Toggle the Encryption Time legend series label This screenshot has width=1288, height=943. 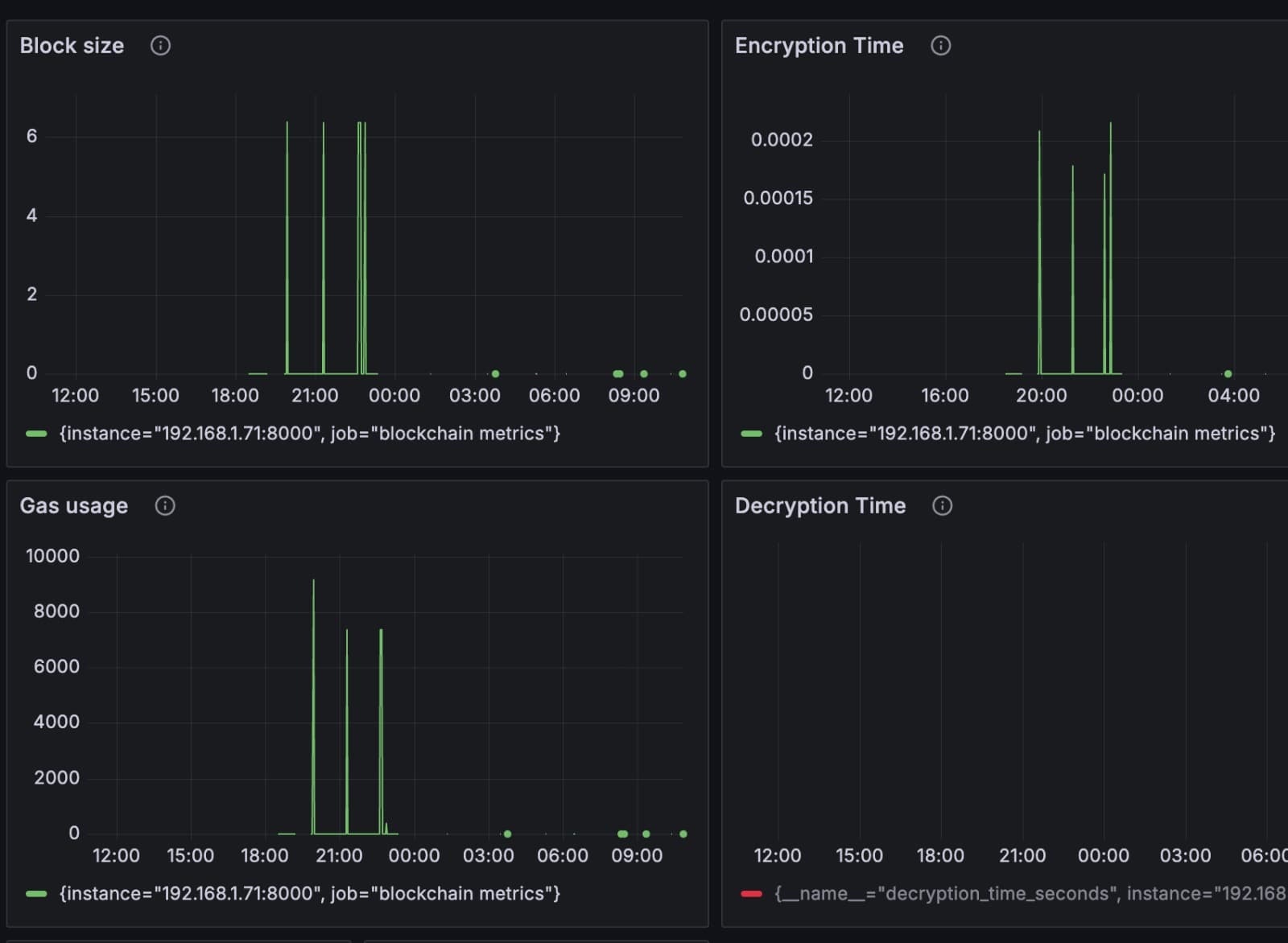(x=1025, y=434)
